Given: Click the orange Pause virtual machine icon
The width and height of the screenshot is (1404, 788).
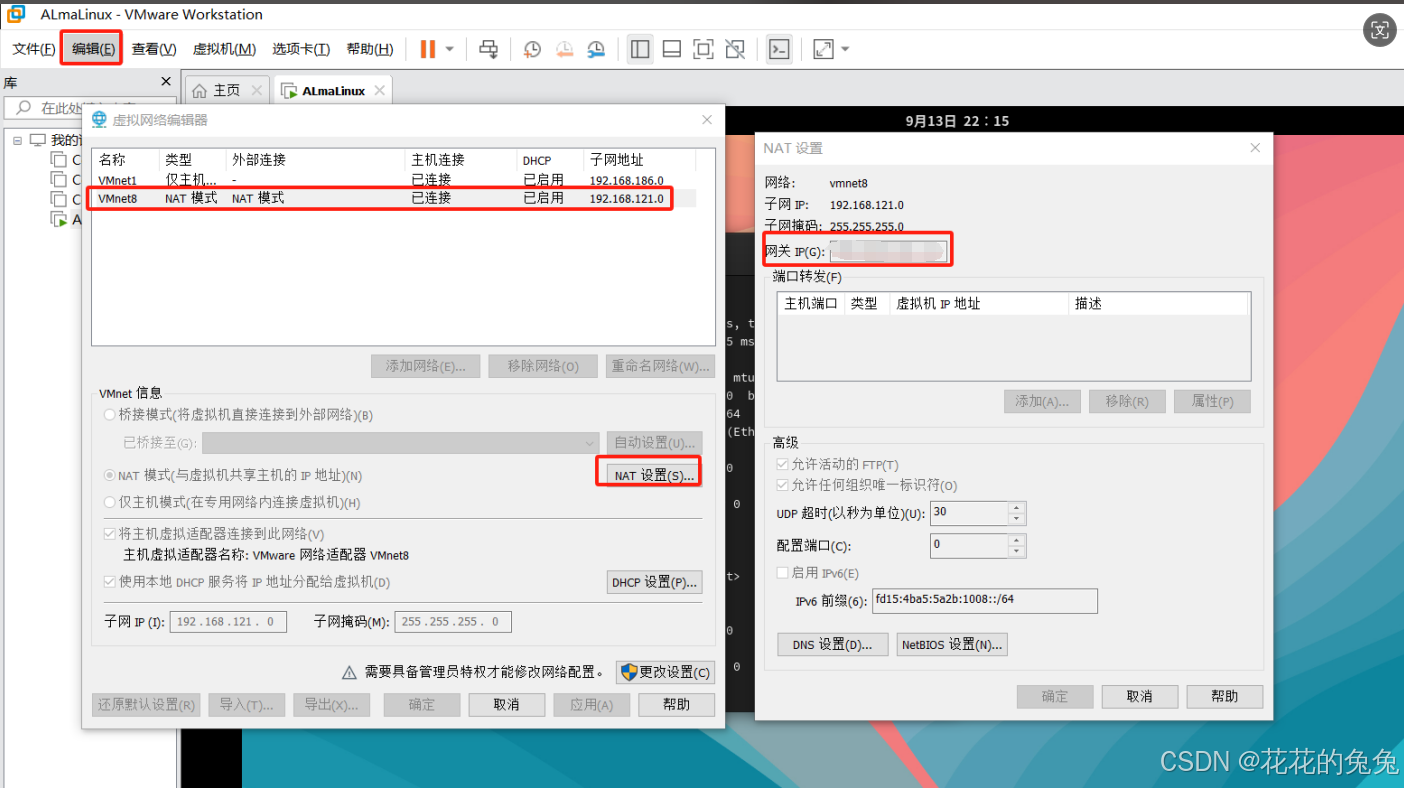Looking at the screenshot, I should 428,49.
